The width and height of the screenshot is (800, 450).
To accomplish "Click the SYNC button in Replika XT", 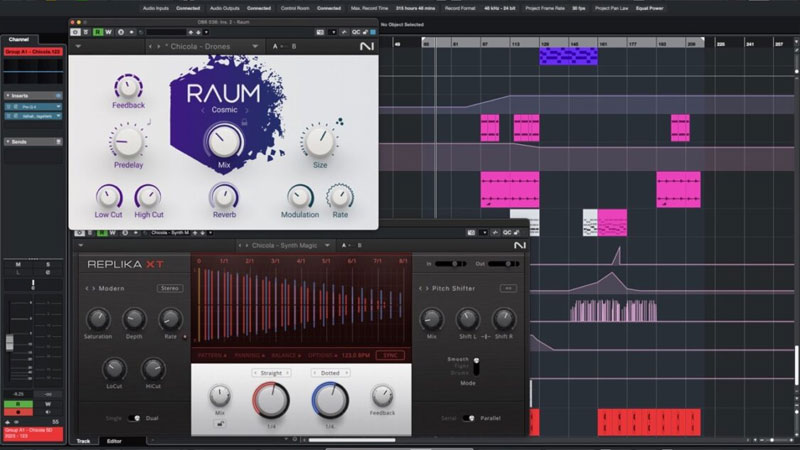I will point(390,355).
